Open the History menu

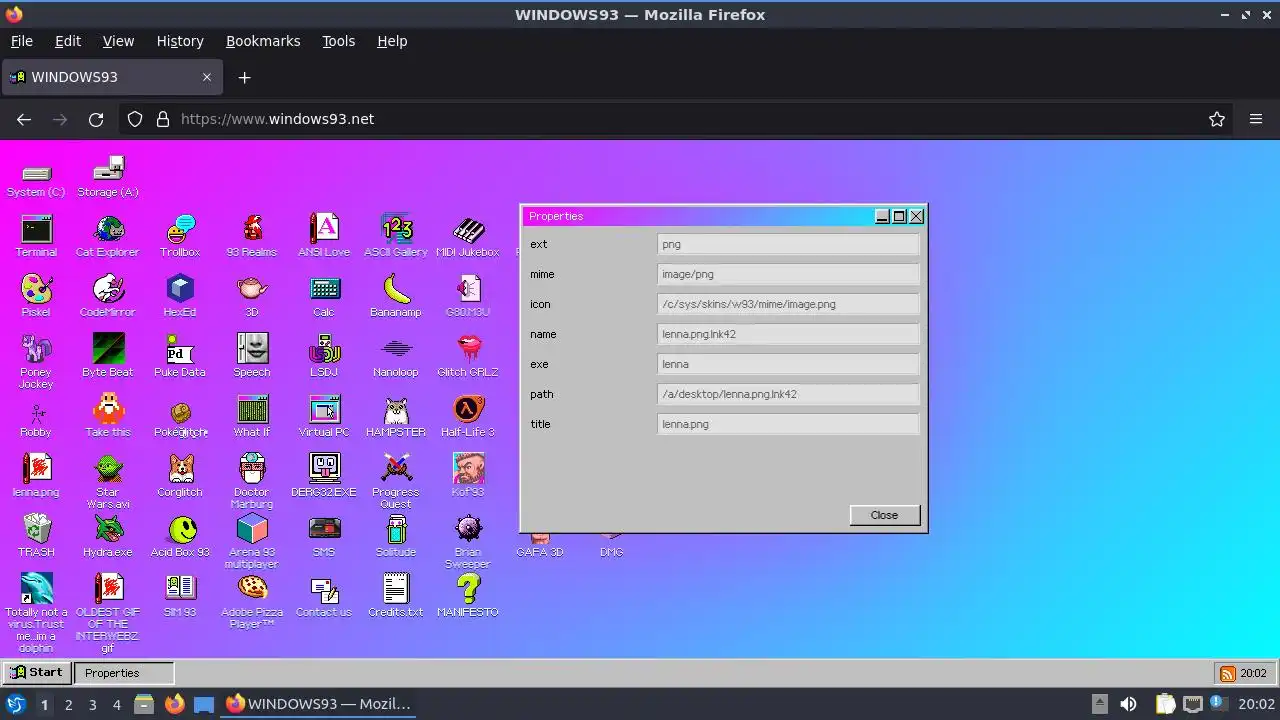[180, 41]
